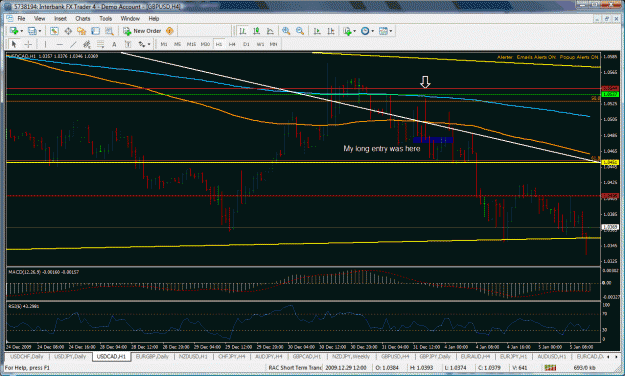Open the File menu
This screenshot has width=625, height=376.
(x=21, y=18)
